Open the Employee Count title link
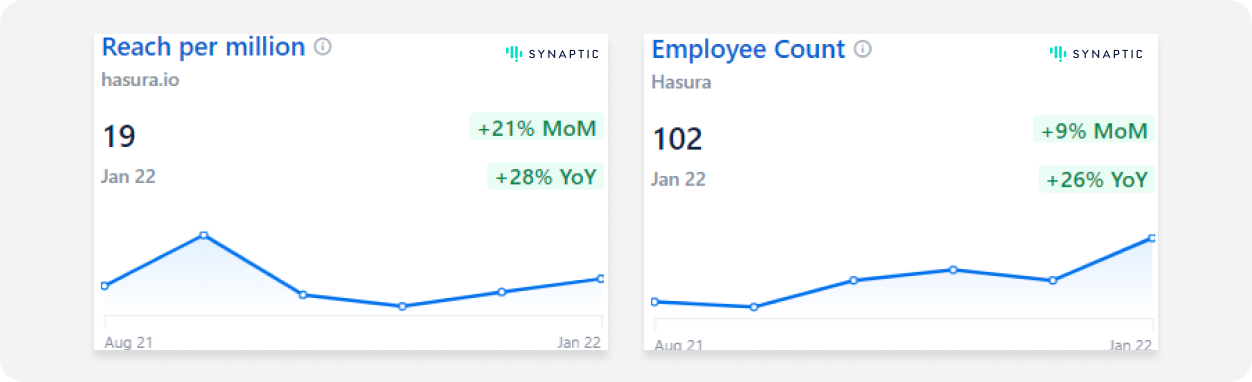 click(x=749, y=49)
